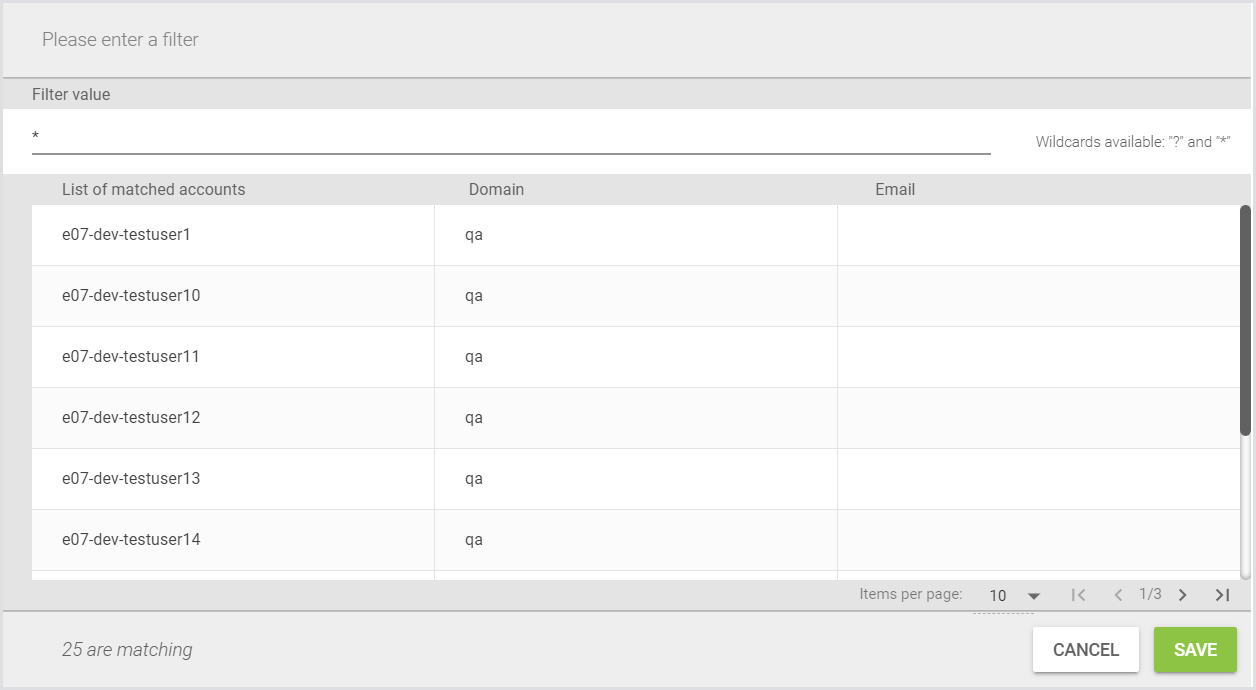Jump to the last page of results
The height and width of the screenshot is (690, 1256).
coord(1222,595)
